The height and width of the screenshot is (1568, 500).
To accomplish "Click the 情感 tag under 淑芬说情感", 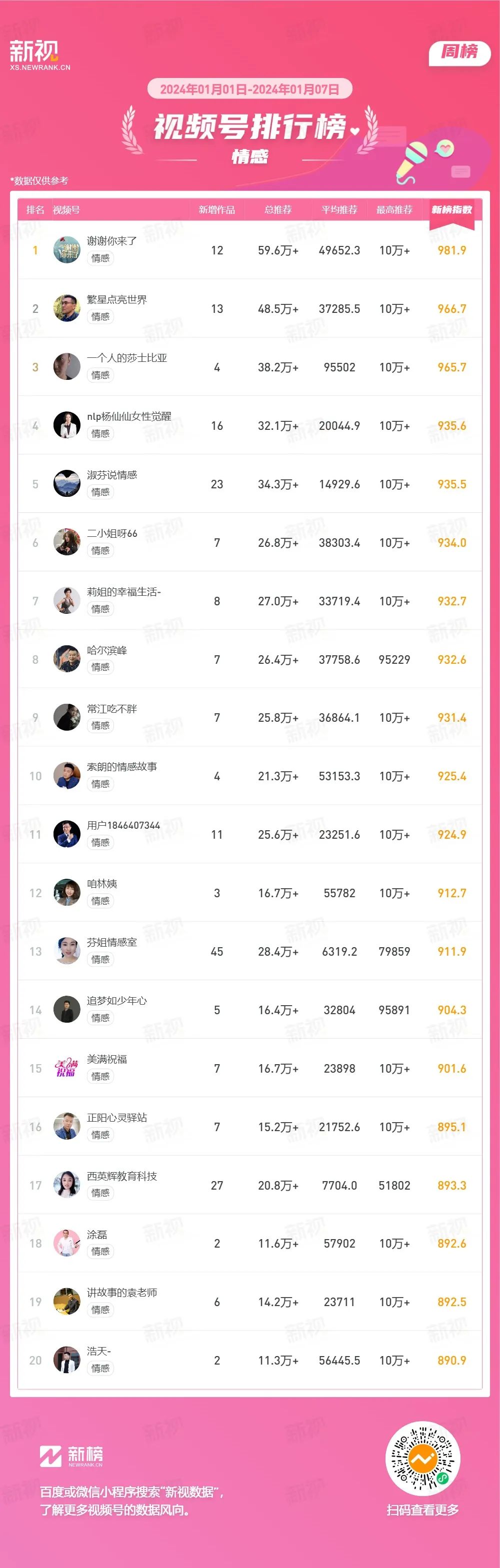I will coord(100,492).
